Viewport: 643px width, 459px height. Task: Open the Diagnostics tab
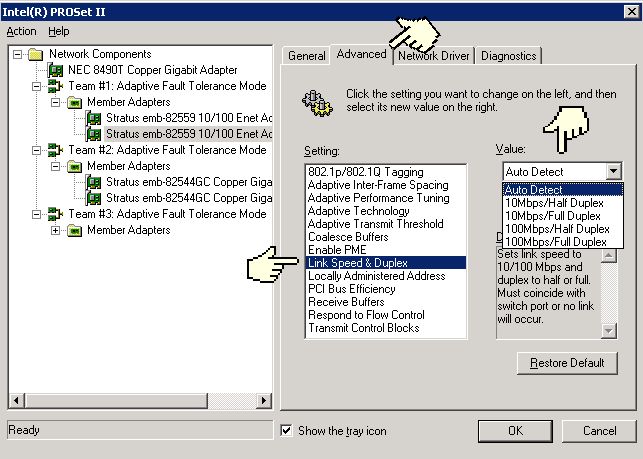pos(508,56)
